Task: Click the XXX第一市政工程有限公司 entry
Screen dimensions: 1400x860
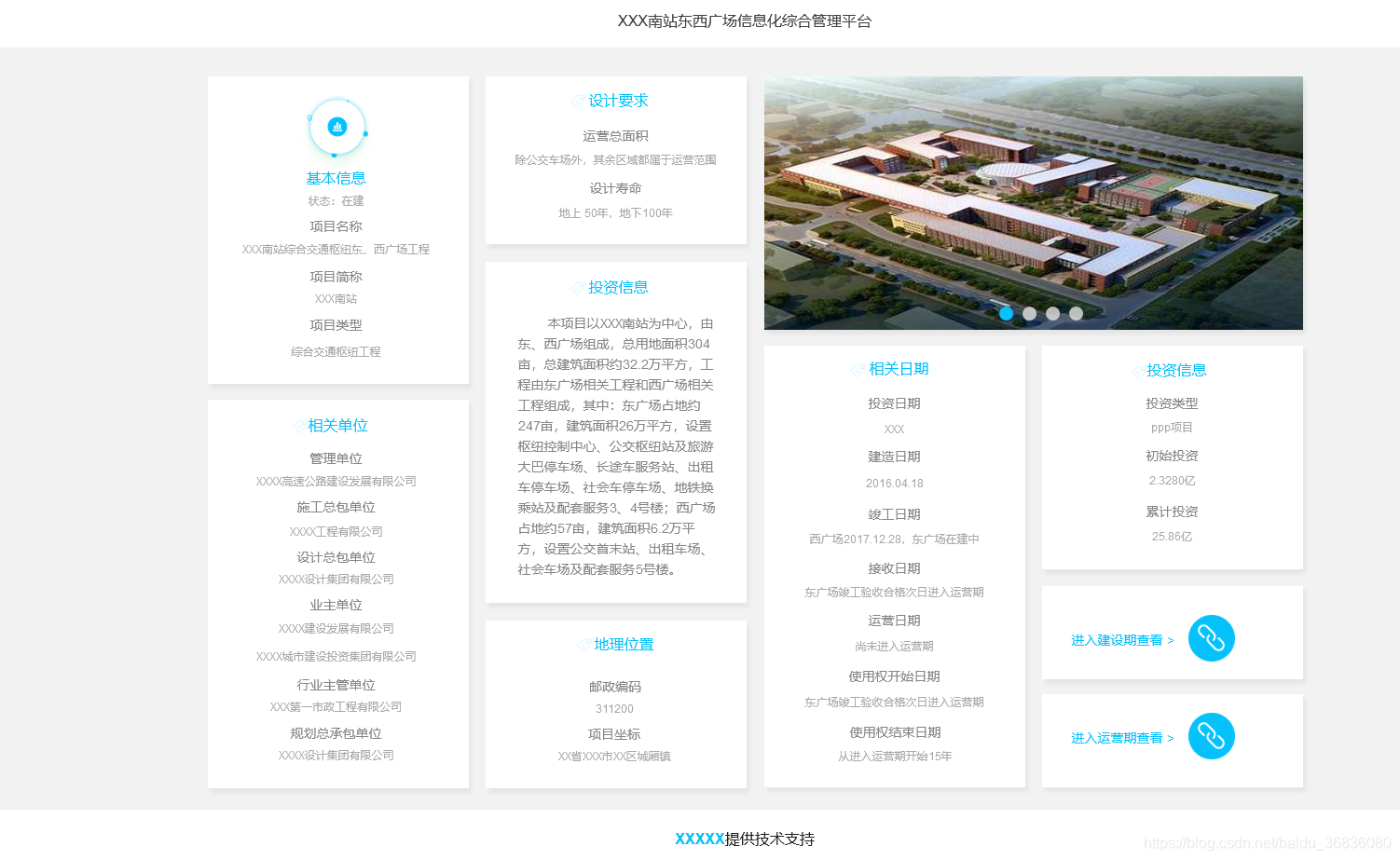Action: [x=336, y=707]
